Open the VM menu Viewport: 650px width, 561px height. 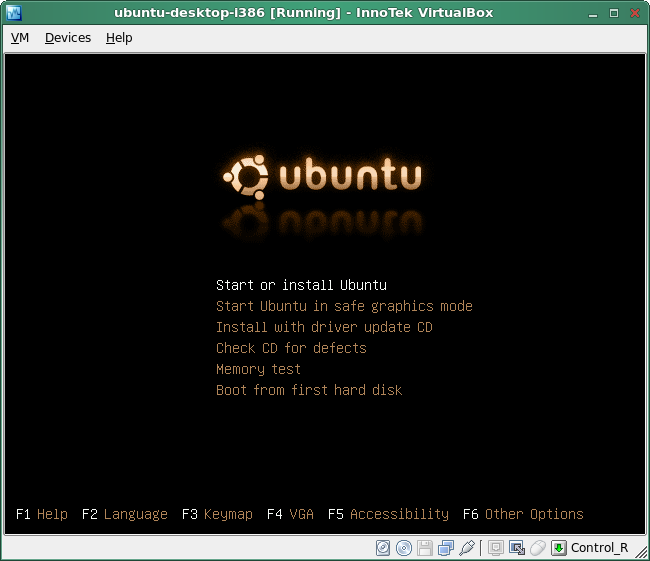click(x=20, y=37)
